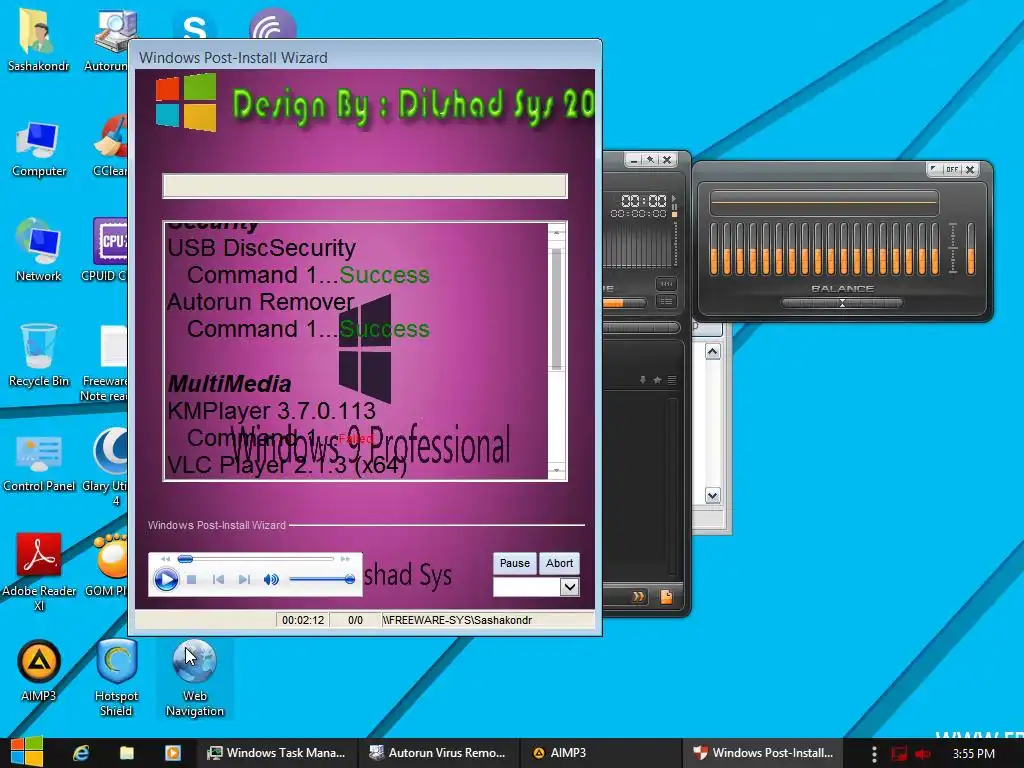Abort the post-install wizard

(559, 563)
